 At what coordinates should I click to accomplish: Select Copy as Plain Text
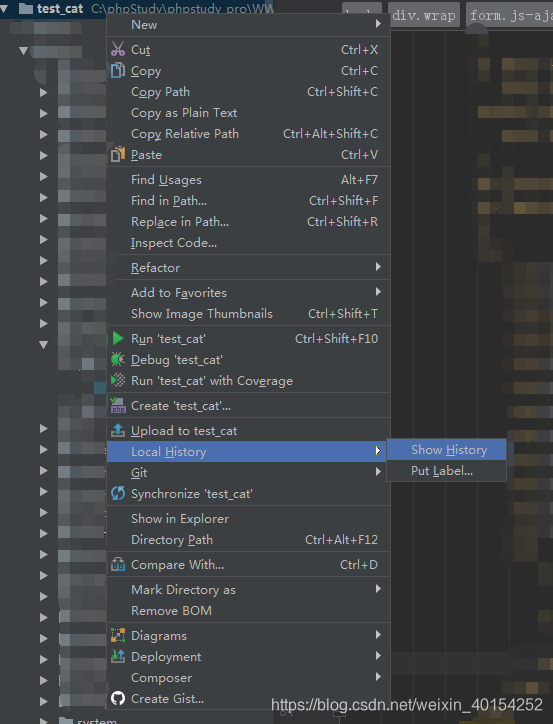coord(248,113)
